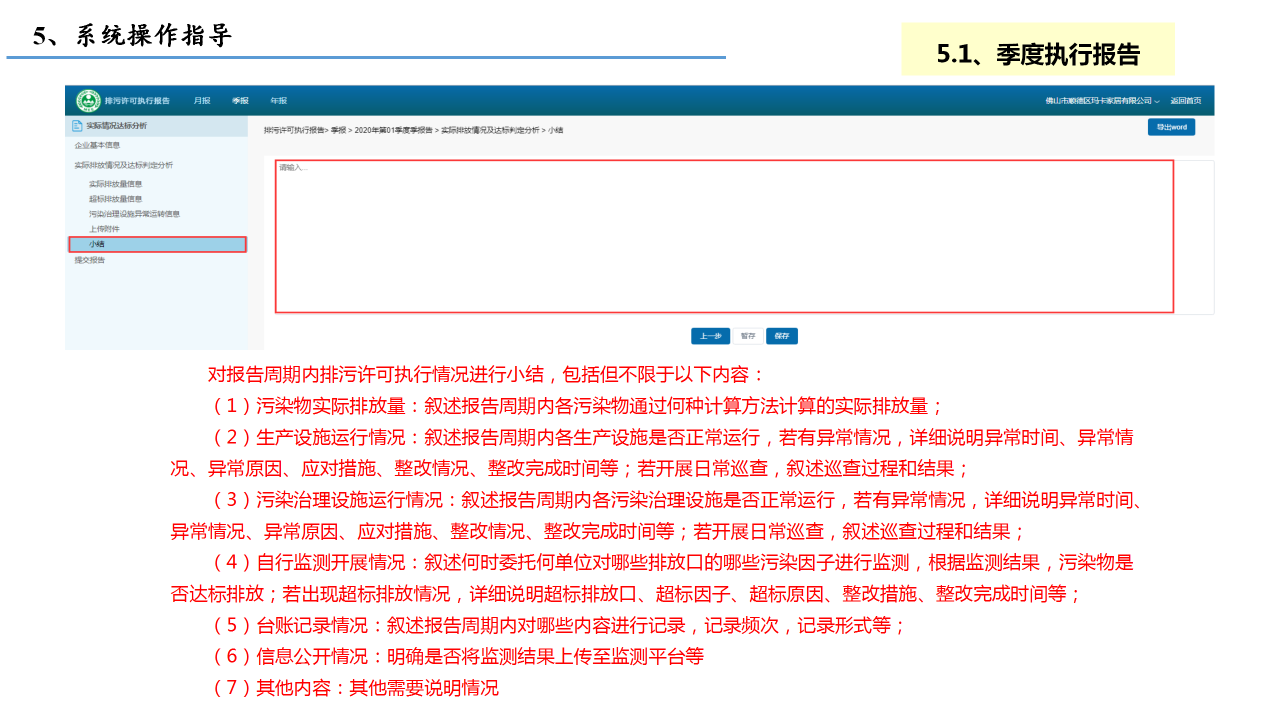Go to 上传附件 in the sidebar

coord(104,229)
